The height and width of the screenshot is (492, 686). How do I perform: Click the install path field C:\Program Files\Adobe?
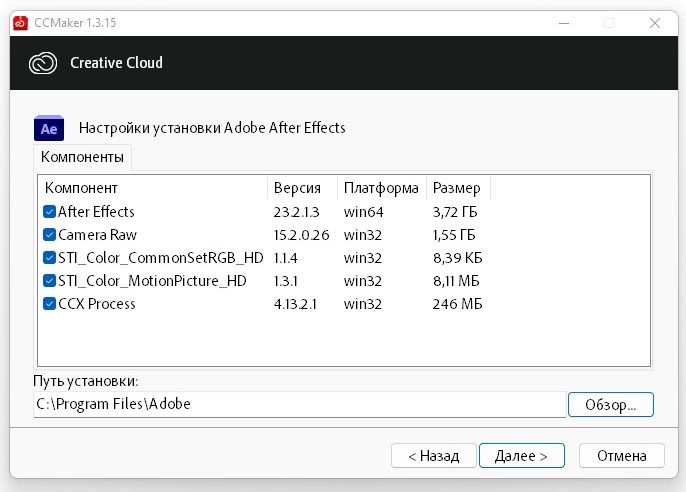coord(300,404)
